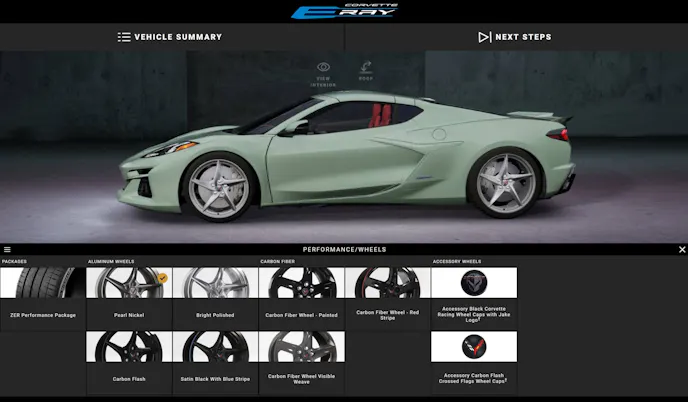688x402 pixels.
Task: Choose the Bright Polished wheel
Action: tap(214, 284)
